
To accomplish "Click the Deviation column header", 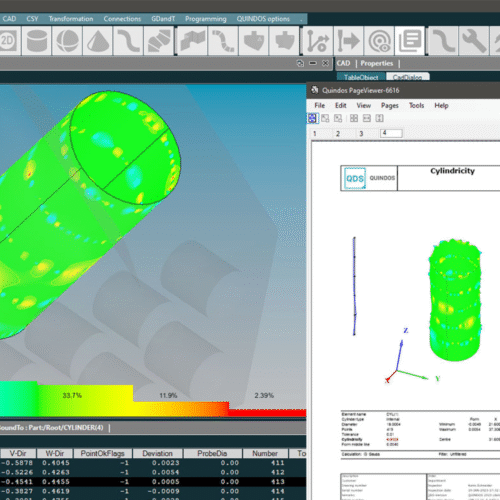I will point(157,453).
